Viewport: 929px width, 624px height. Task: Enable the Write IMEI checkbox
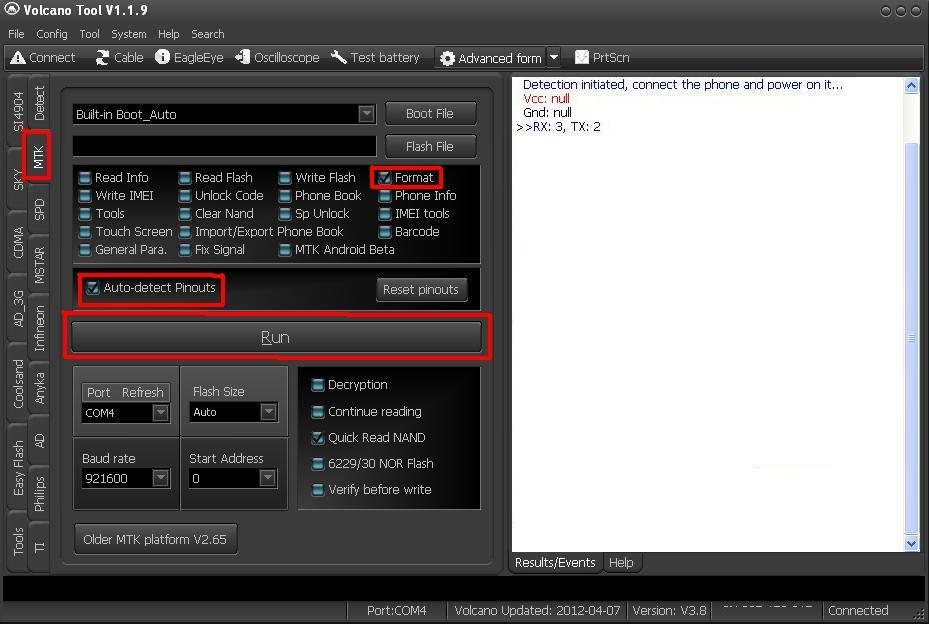point(85,196)
